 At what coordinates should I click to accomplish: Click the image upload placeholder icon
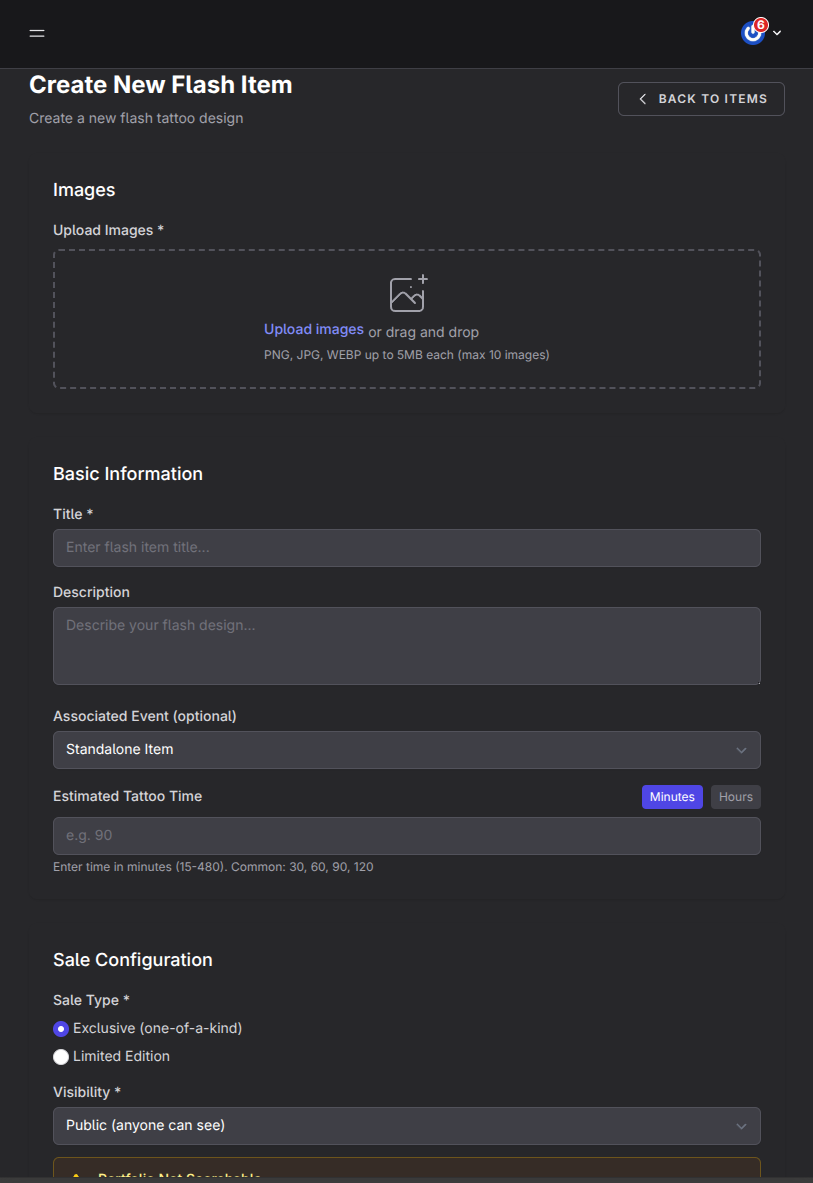[406, 293]
